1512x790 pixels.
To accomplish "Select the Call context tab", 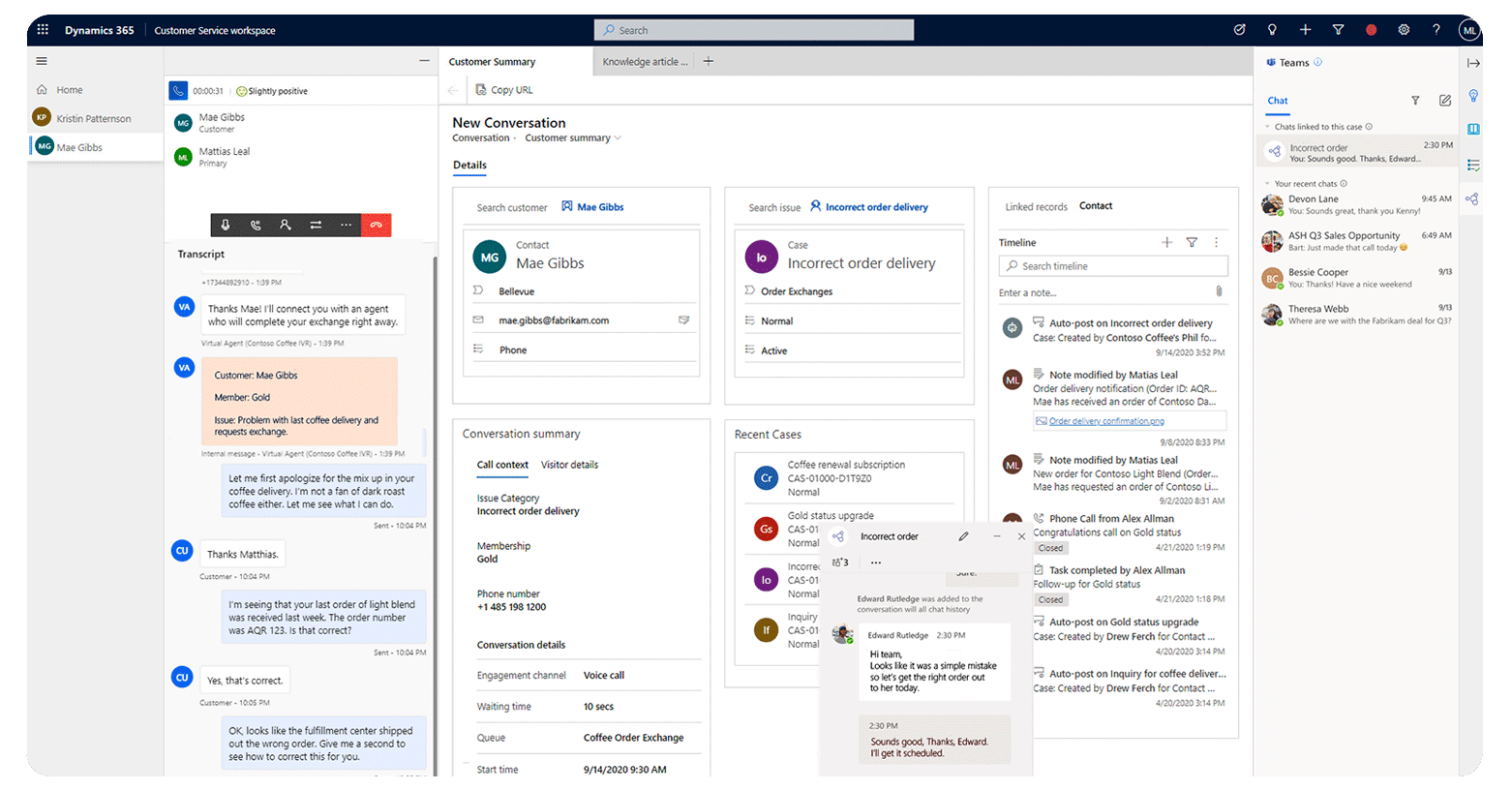I will coord(502,465).
